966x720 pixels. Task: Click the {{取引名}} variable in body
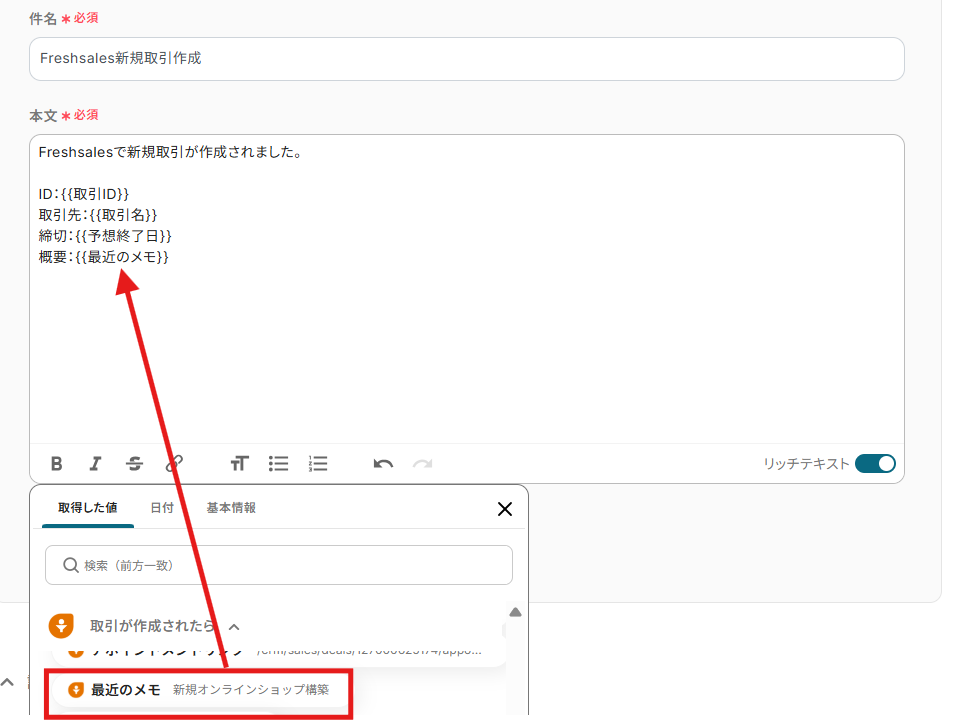123,215
